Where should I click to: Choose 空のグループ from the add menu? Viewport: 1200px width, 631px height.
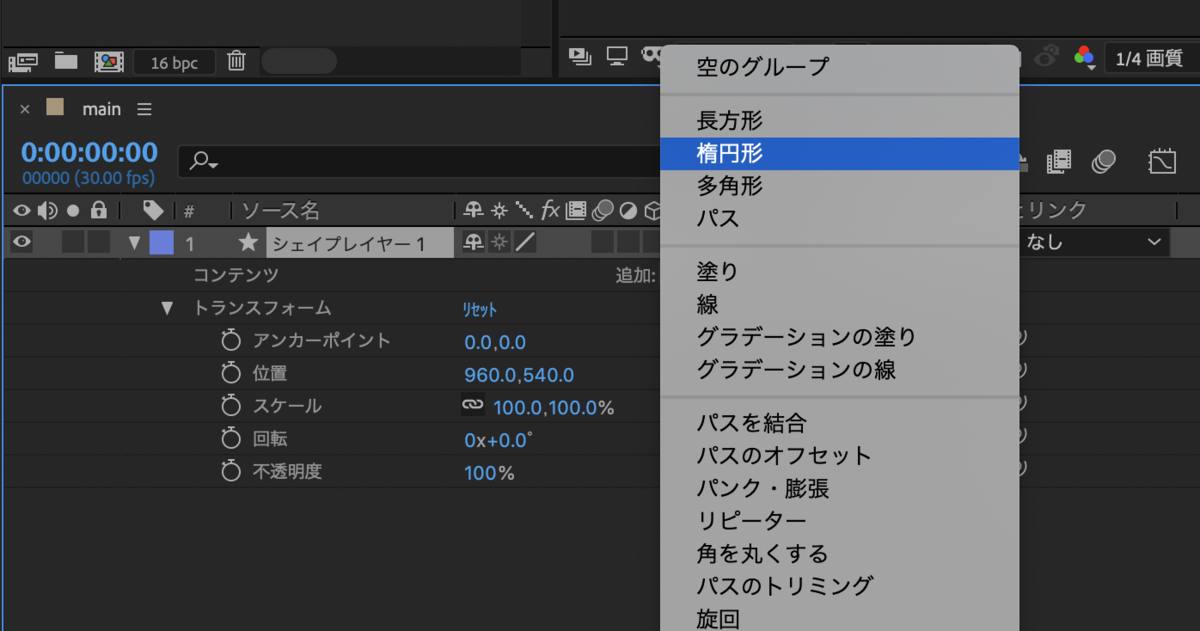tap(840, 68)
